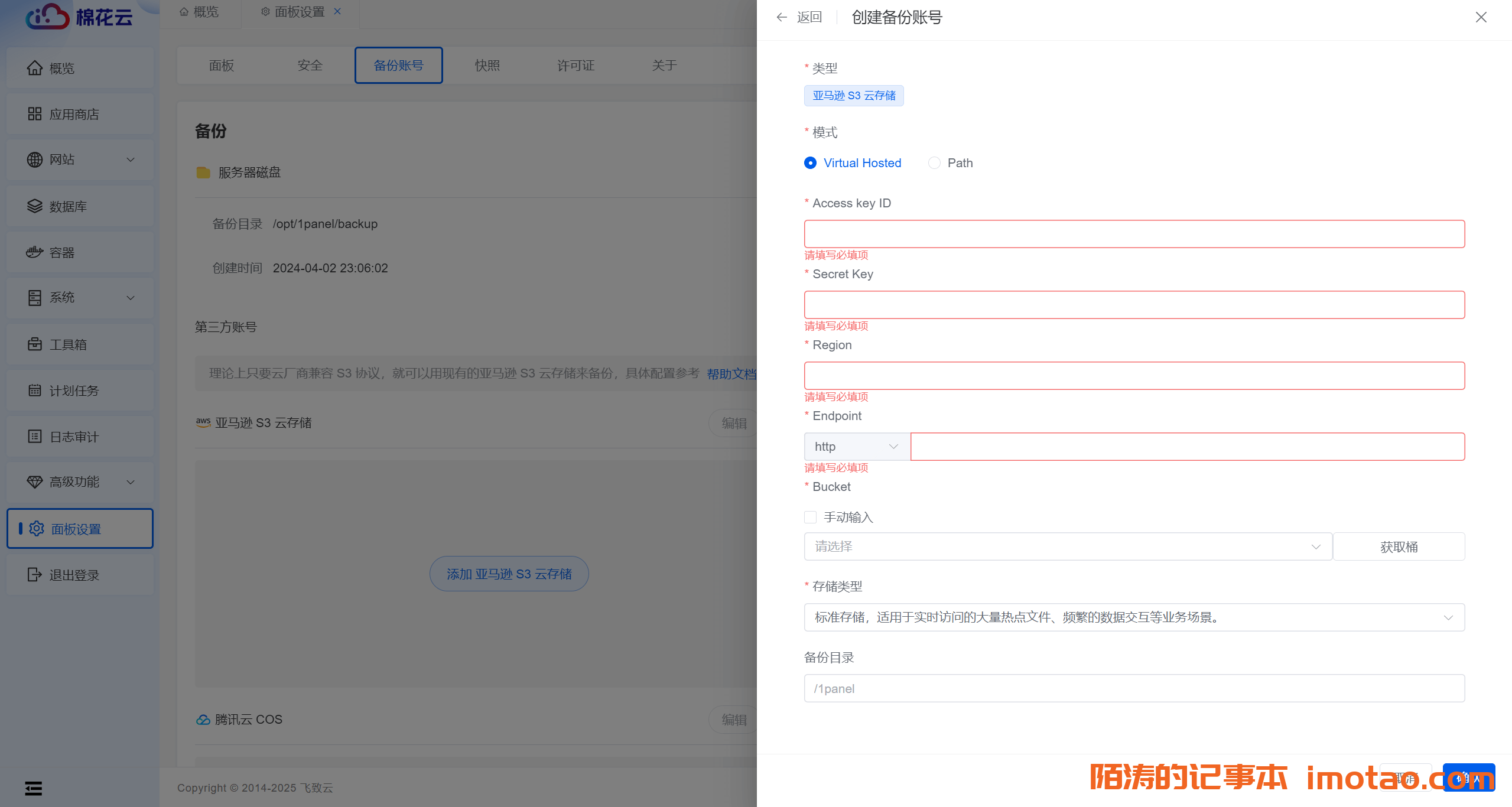Click the back arrow next to 返回
Image resolution: width=1512 pixels, height=807 pixels.
coord(782,17)
